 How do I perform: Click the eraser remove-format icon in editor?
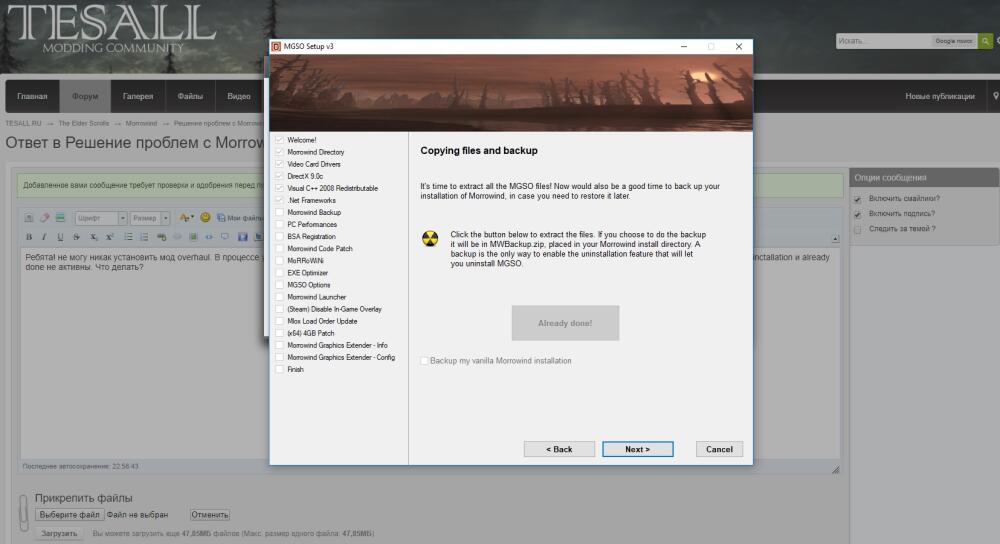tap(45, 217)
